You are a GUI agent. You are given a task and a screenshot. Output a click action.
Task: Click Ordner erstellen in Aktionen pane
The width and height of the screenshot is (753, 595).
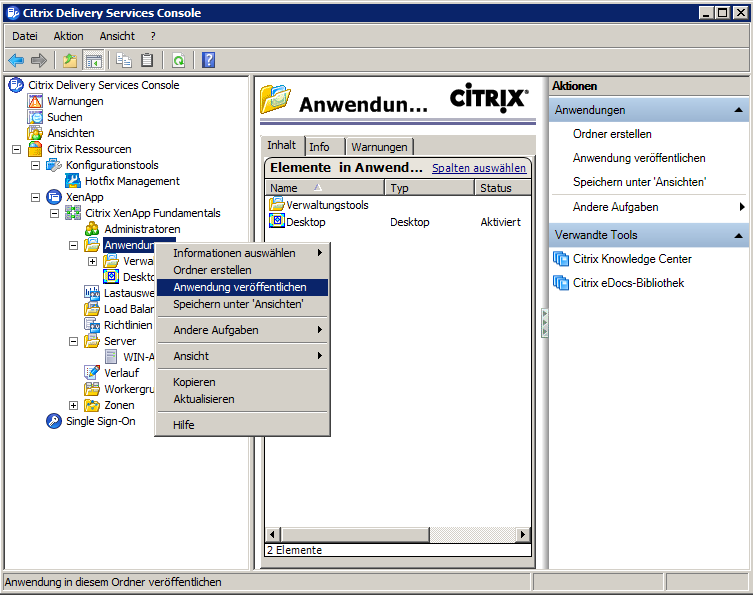coord(612,134)
